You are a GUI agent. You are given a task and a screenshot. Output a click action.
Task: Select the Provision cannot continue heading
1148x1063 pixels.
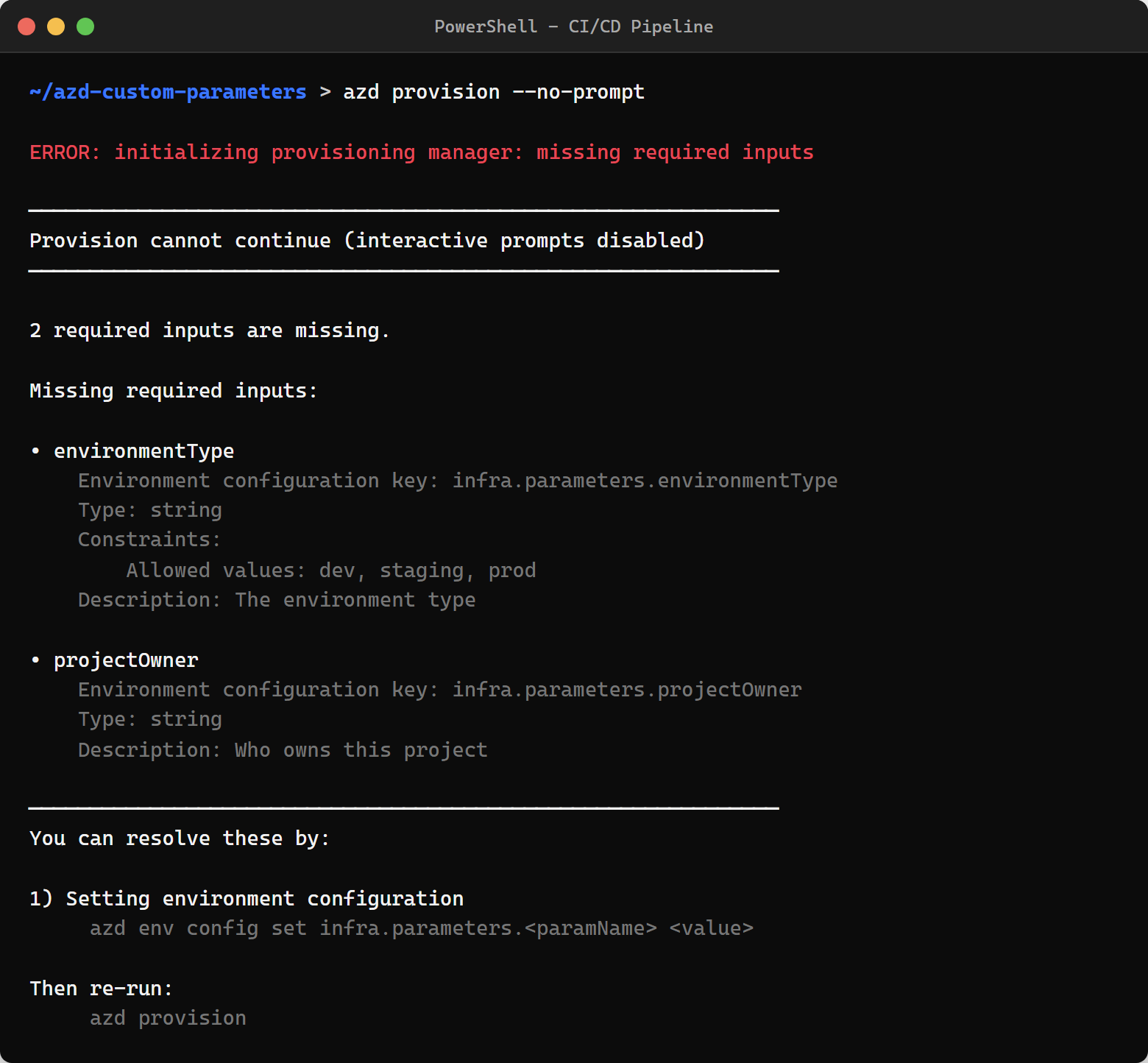click(366, 240)
